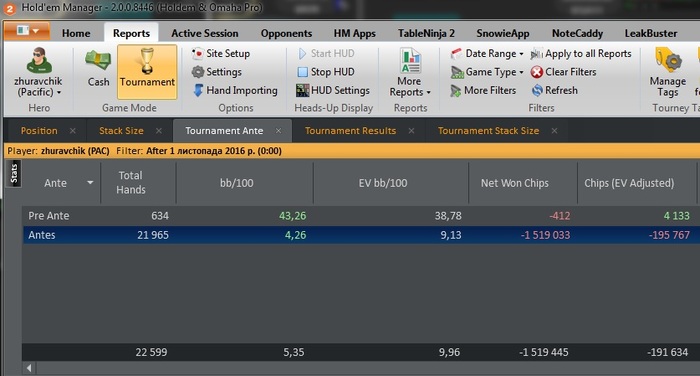Switch game mode to Cash
Viewport: 700px width, 376px height.
[x=98, y=69]
